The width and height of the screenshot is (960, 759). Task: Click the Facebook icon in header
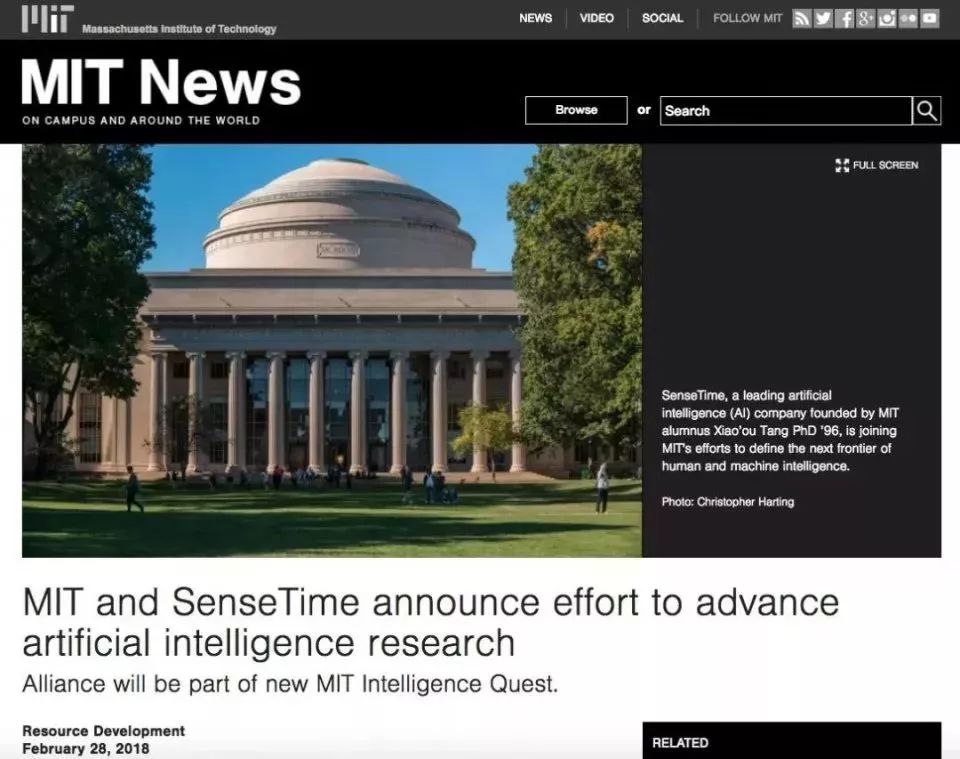(x=845, y=18)
